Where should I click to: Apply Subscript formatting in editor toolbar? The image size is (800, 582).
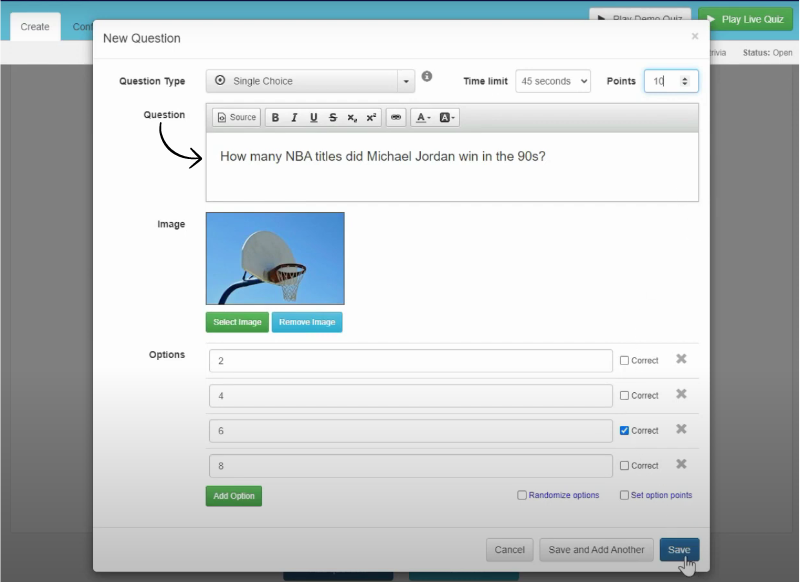pyautogui.click(x=352, y=117)
